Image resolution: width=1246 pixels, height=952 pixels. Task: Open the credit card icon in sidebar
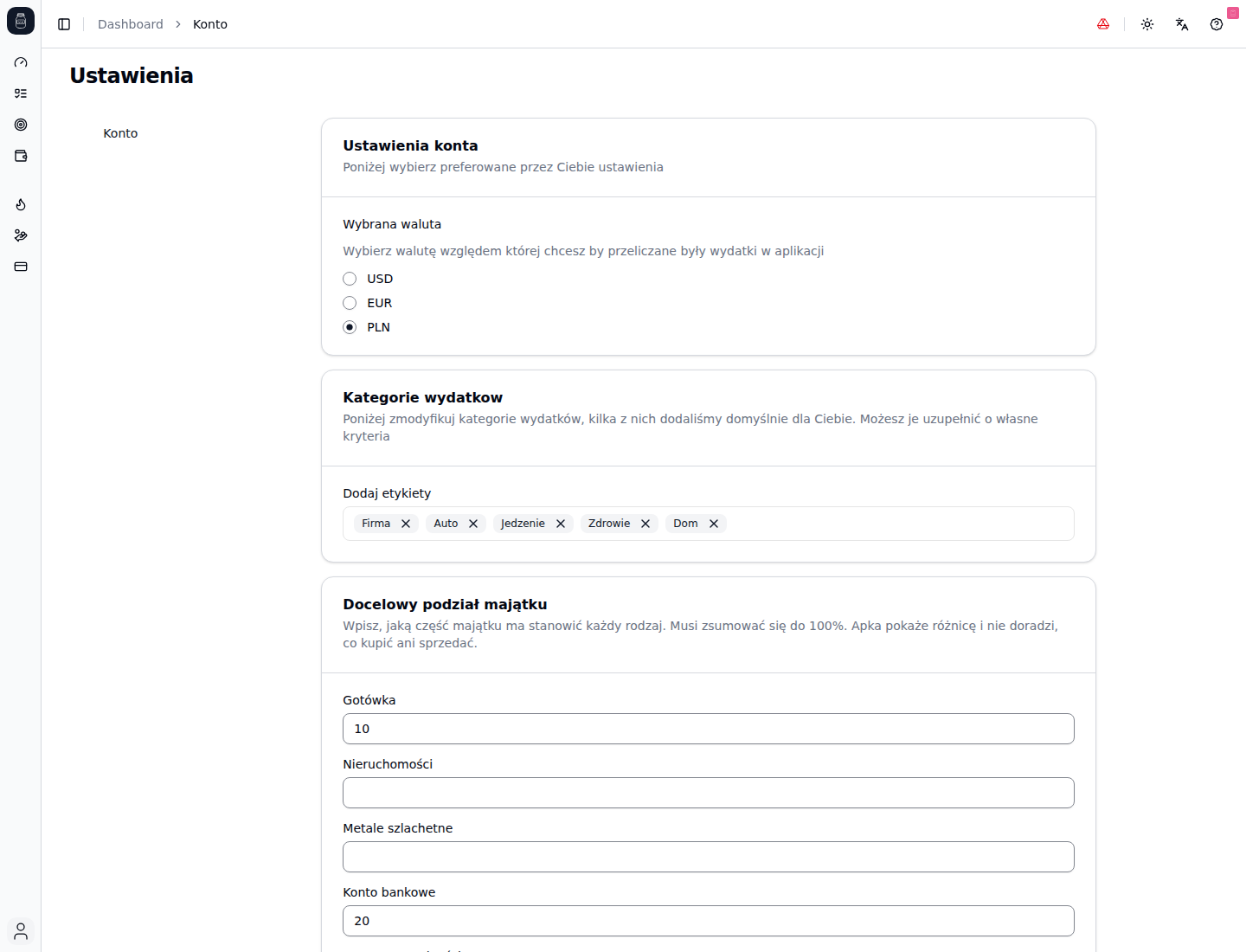pos(21,267)
